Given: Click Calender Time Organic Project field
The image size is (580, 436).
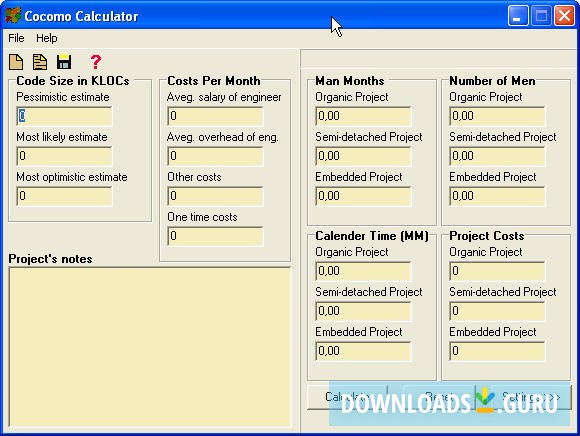Looking at the screenshot, I should click(363, 271).
